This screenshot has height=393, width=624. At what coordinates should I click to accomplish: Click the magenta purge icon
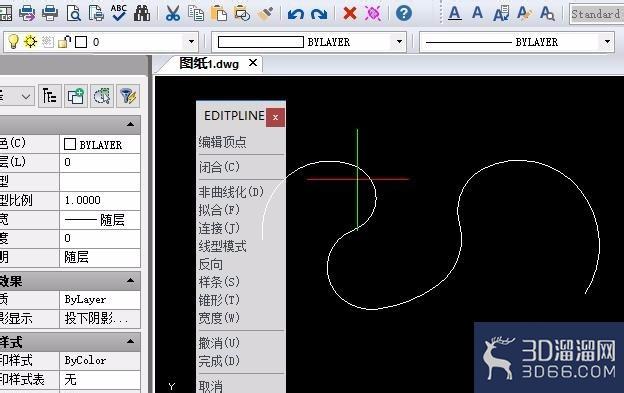373,13
